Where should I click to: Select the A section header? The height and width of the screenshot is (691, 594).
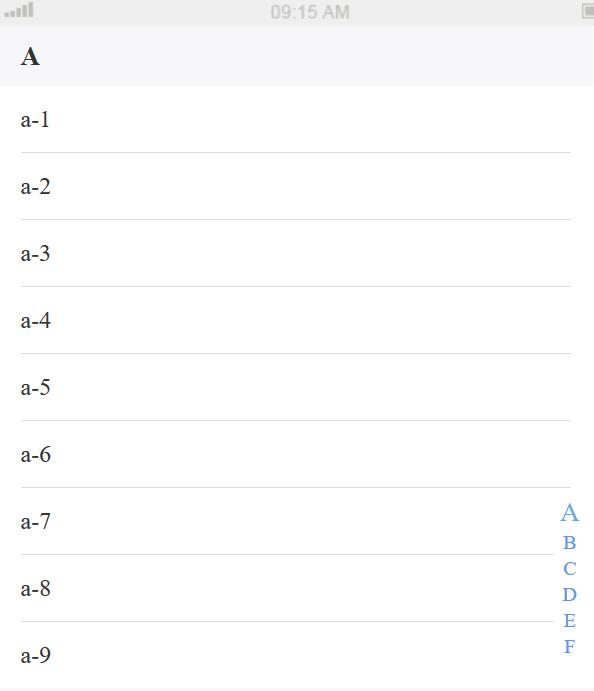coord(297,56)
